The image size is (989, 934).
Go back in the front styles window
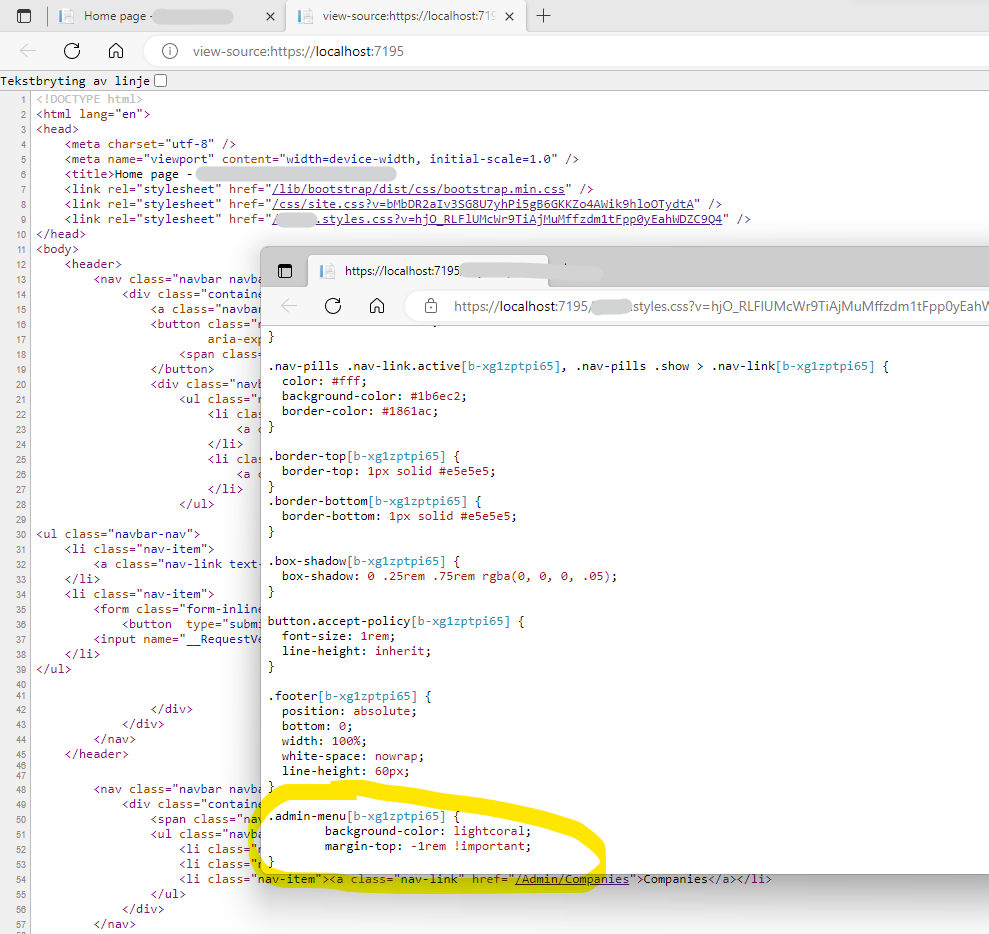pyautogui.click(x=289, y=306)
